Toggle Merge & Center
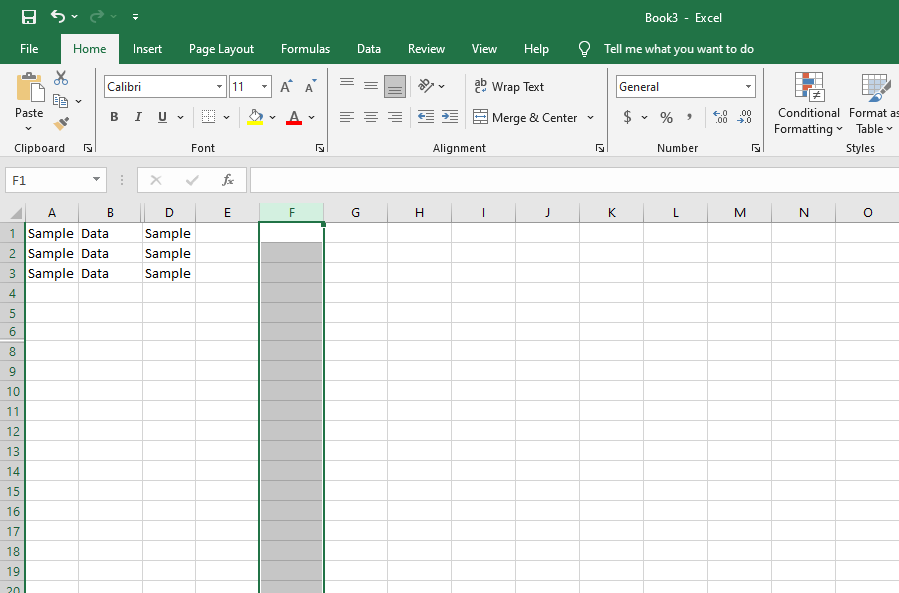The height and width of the screenshot is (593, 899). pos(526,117)
